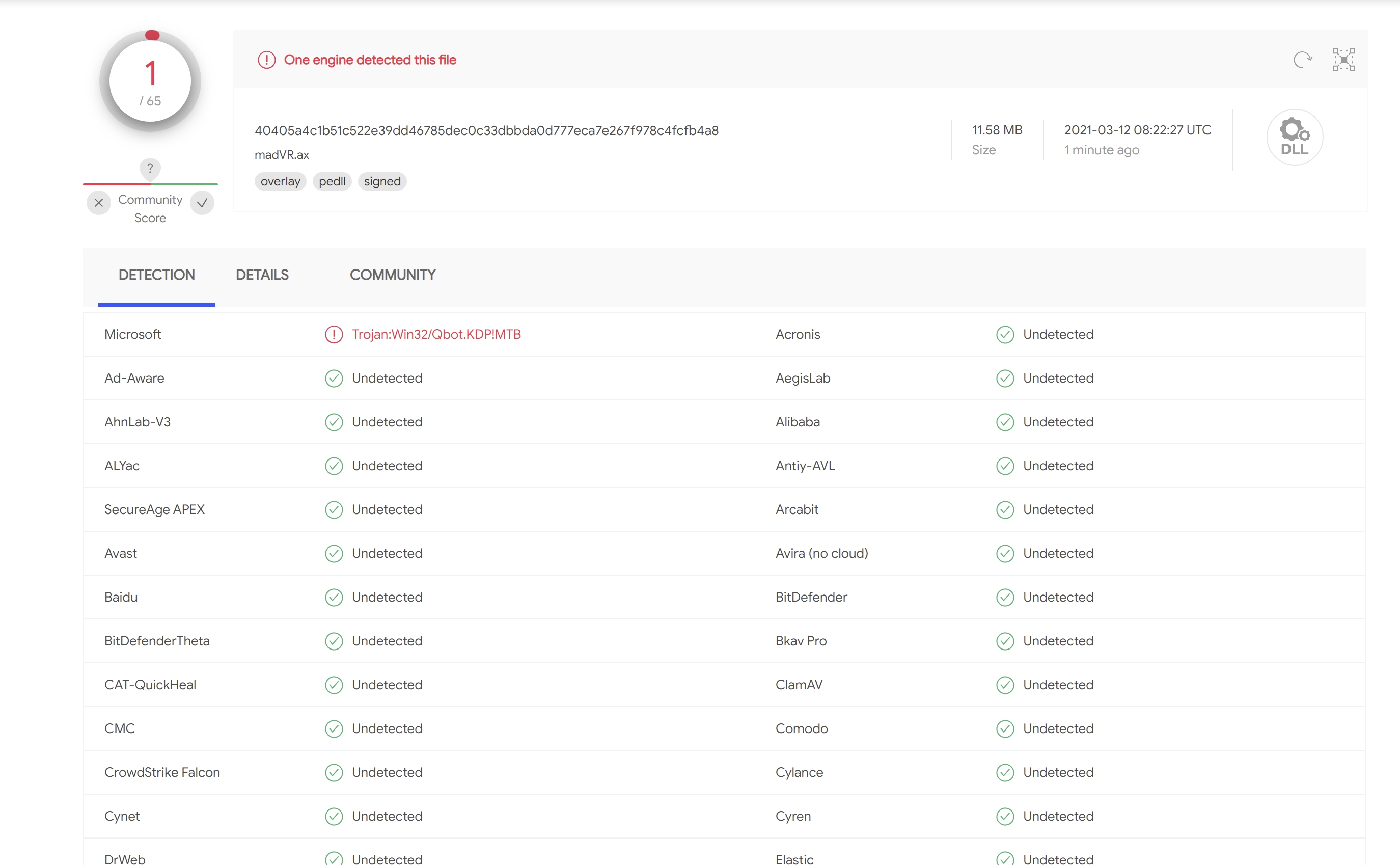Image resolution: width=1400 pixels, height=865 pixels.
Task: Click the ClamAV undetected check icon
Action: point(1005,685)
